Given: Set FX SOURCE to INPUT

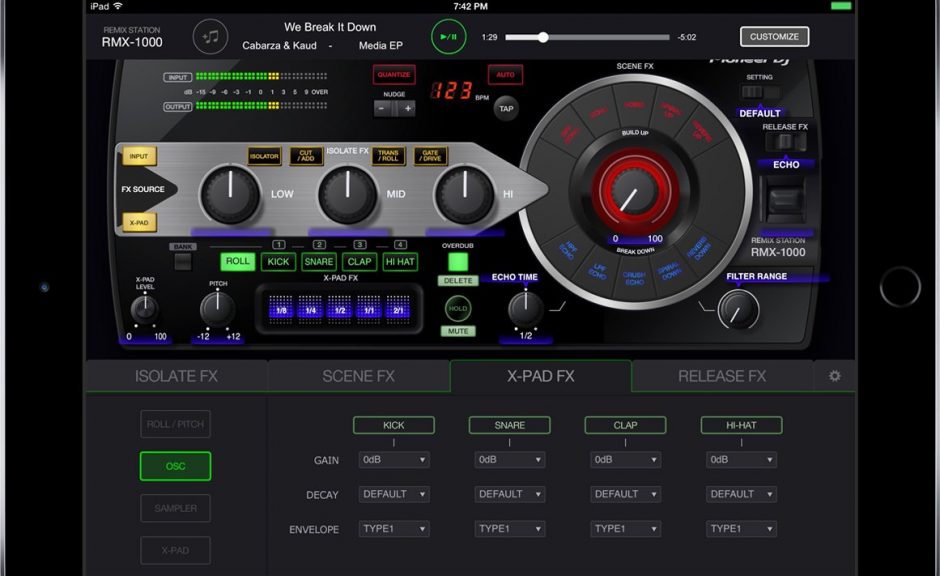Looking at the screenshot, I should tap(139, 156).
